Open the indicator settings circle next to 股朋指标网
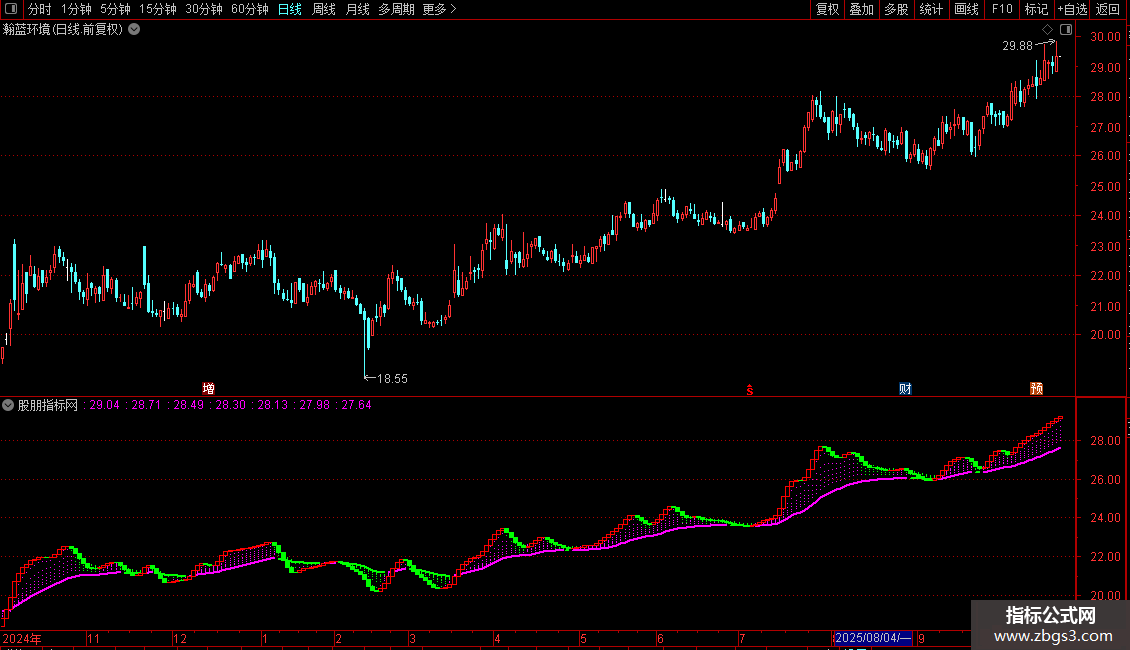Viewport: 1130px width, 650px height. click(8, 405)
